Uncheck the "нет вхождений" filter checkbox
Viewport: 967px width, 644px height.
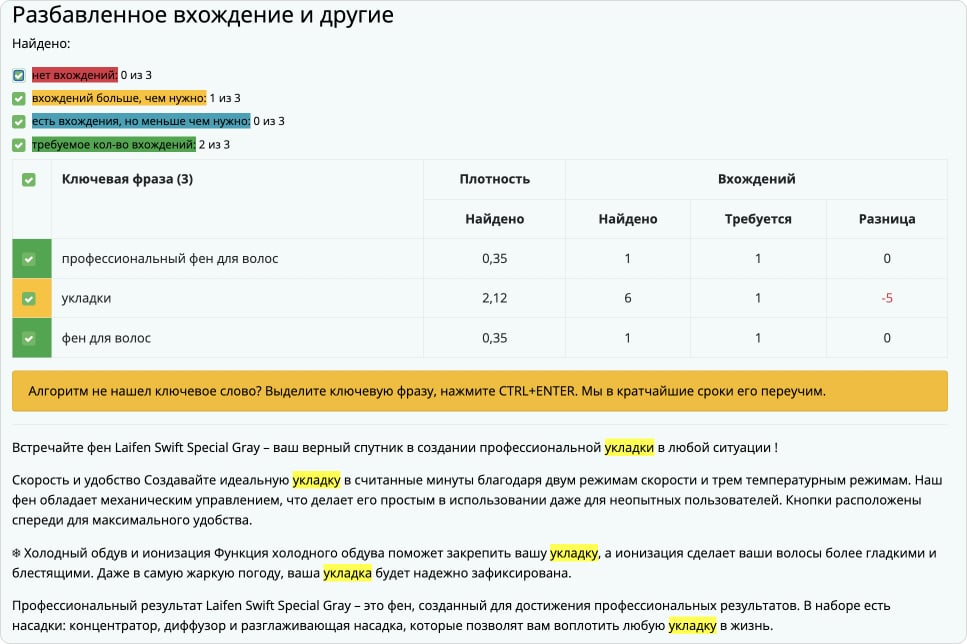19,74
